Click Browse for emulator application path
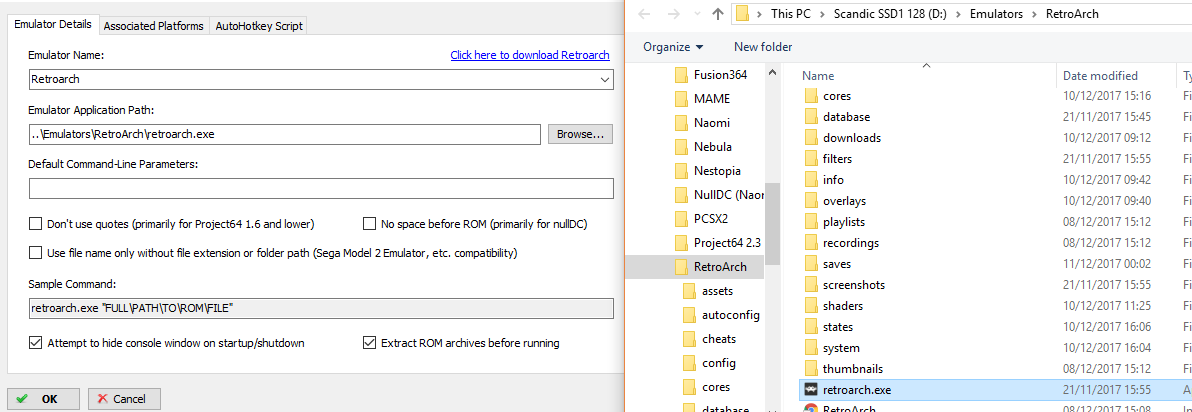Viewport: 1192px width, 412px height. 580,134
